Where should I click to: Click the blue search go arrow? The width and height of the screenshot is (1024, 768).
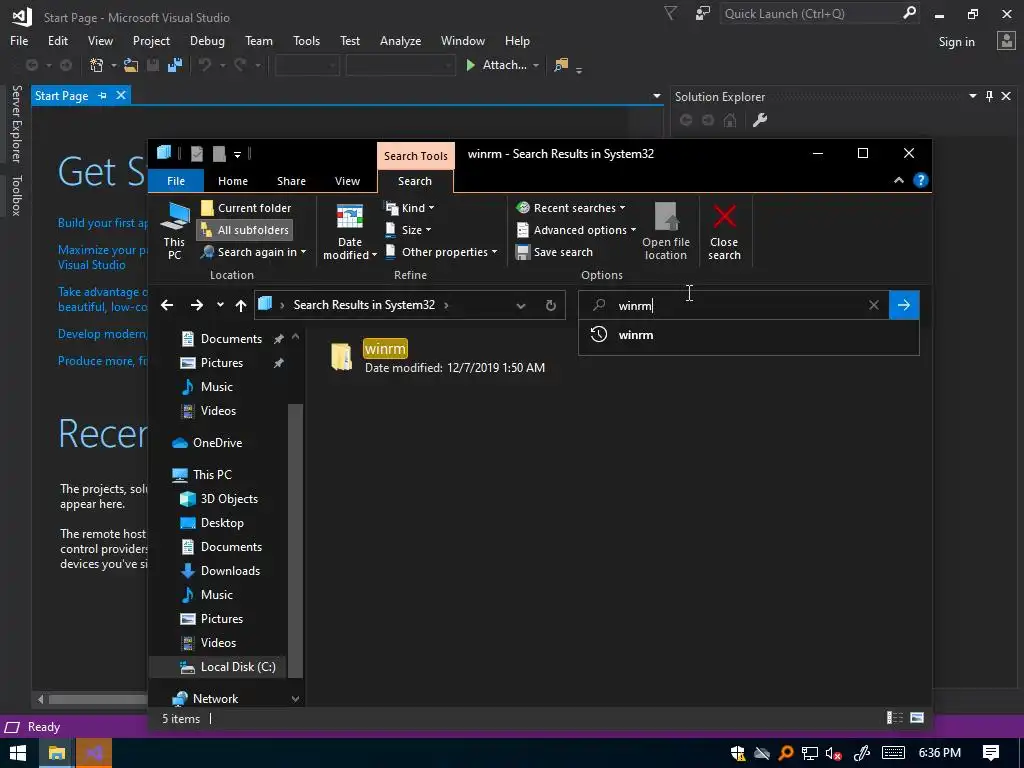[904, 305]
